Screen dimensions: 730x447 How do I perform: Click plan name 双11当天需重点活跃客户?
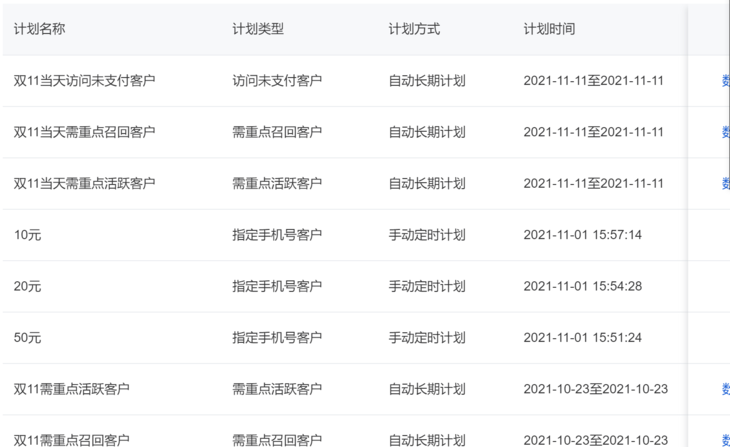[84, 183]
